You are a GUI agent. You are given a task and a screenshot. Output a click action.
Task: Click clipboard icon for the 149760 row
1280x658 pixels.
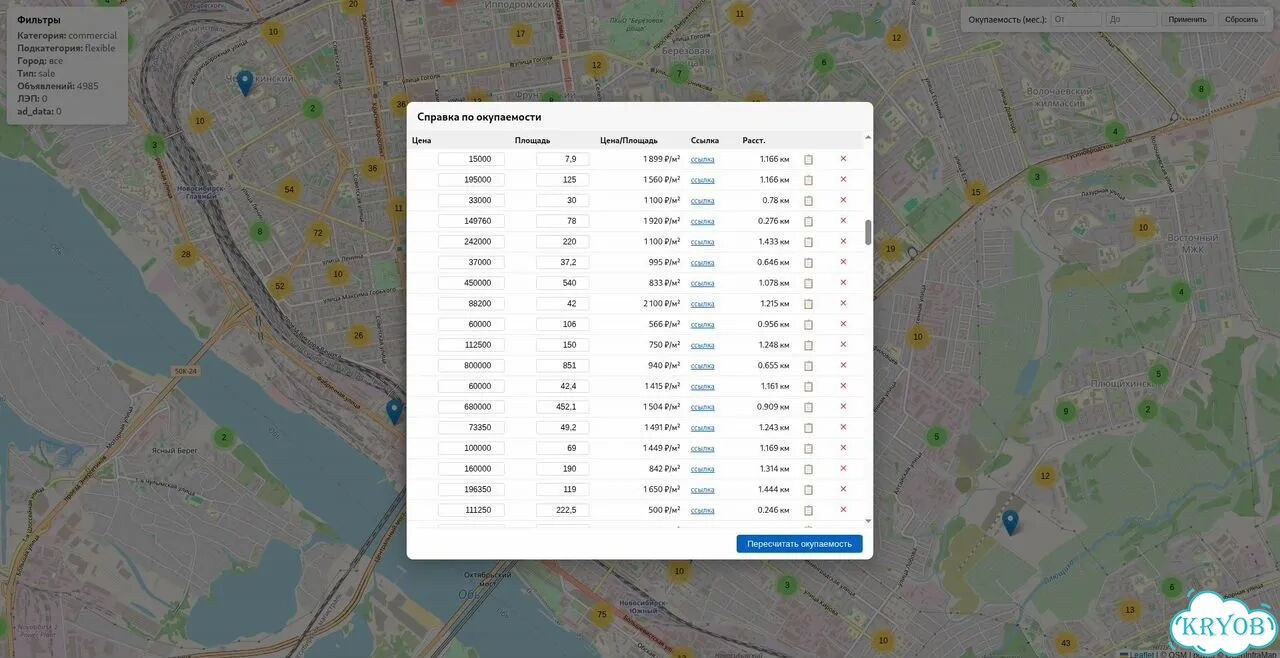point(809,221)
